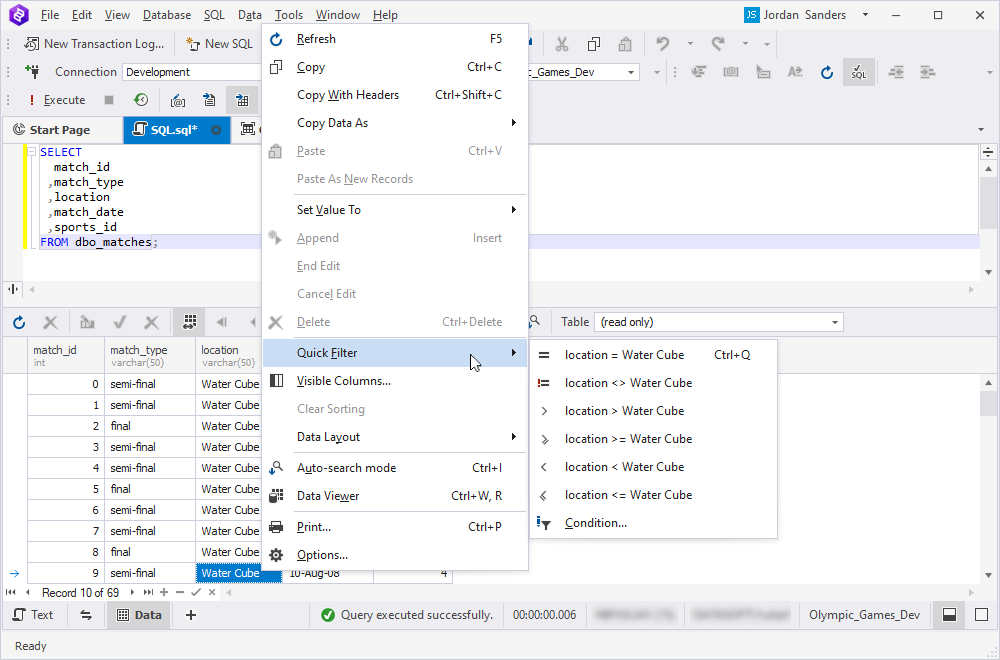Click the add view plus button

191,615
